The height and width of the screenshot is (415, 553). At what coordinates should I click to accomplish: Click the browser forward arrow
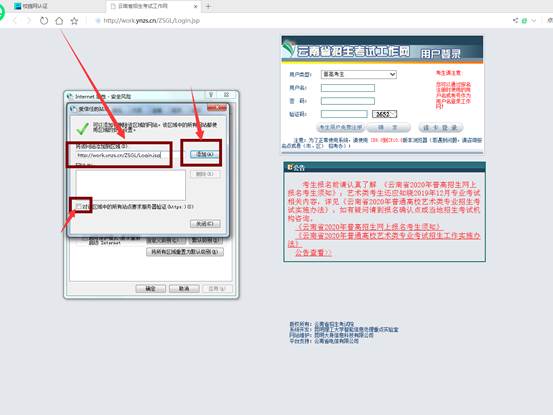coord(29,21)
